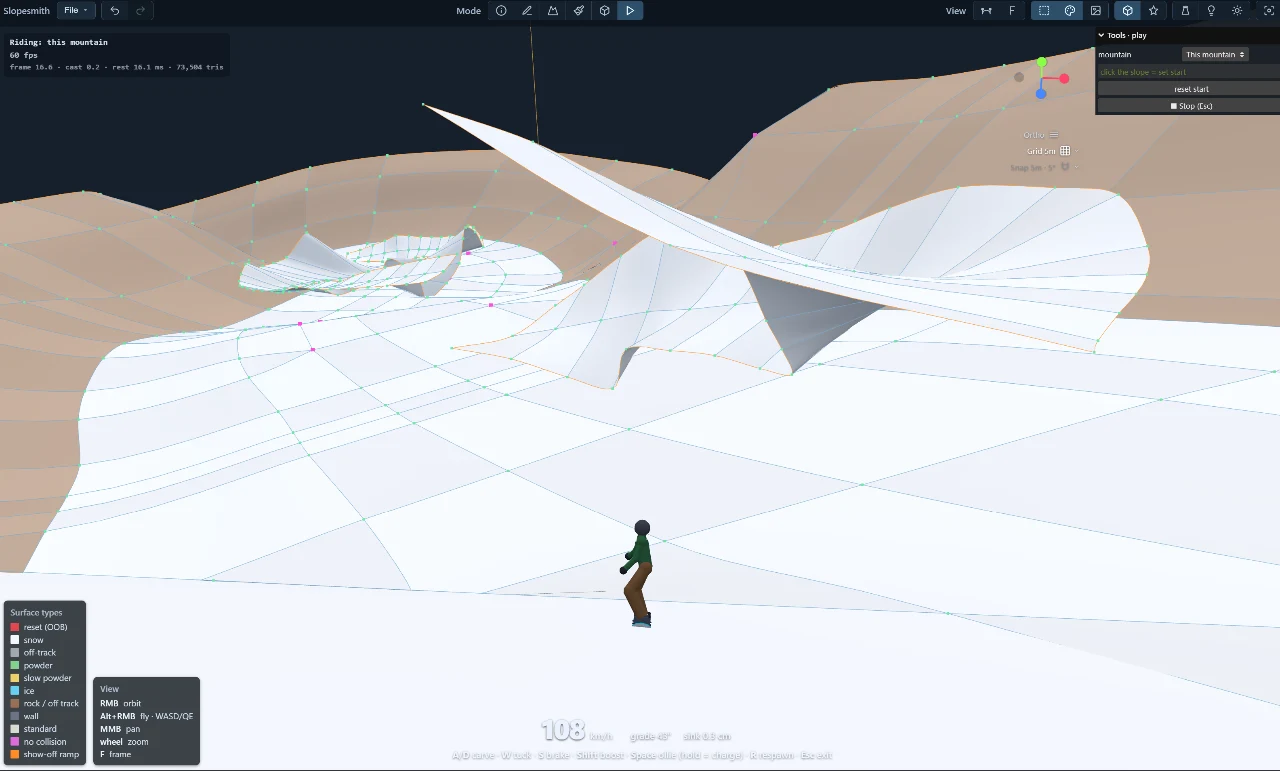Click the no collision legend label
The image size is (1280, 771).
(45, 742)
